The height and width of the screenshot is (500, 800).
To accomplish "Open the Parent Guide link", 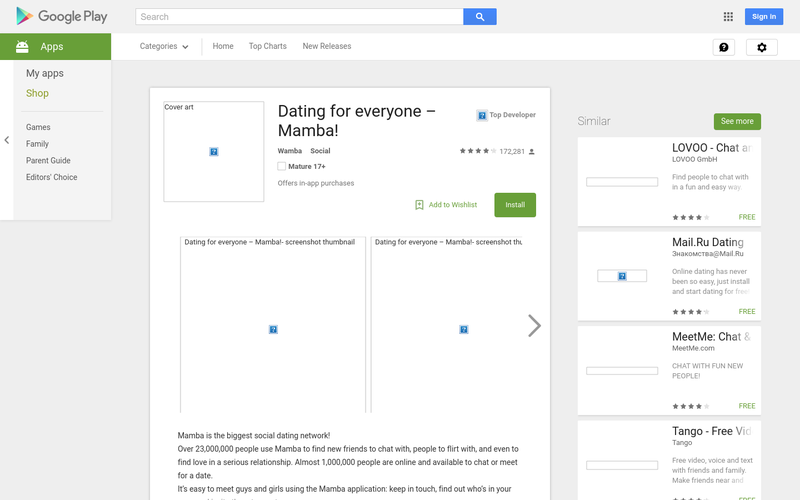I will click(48, 160).
